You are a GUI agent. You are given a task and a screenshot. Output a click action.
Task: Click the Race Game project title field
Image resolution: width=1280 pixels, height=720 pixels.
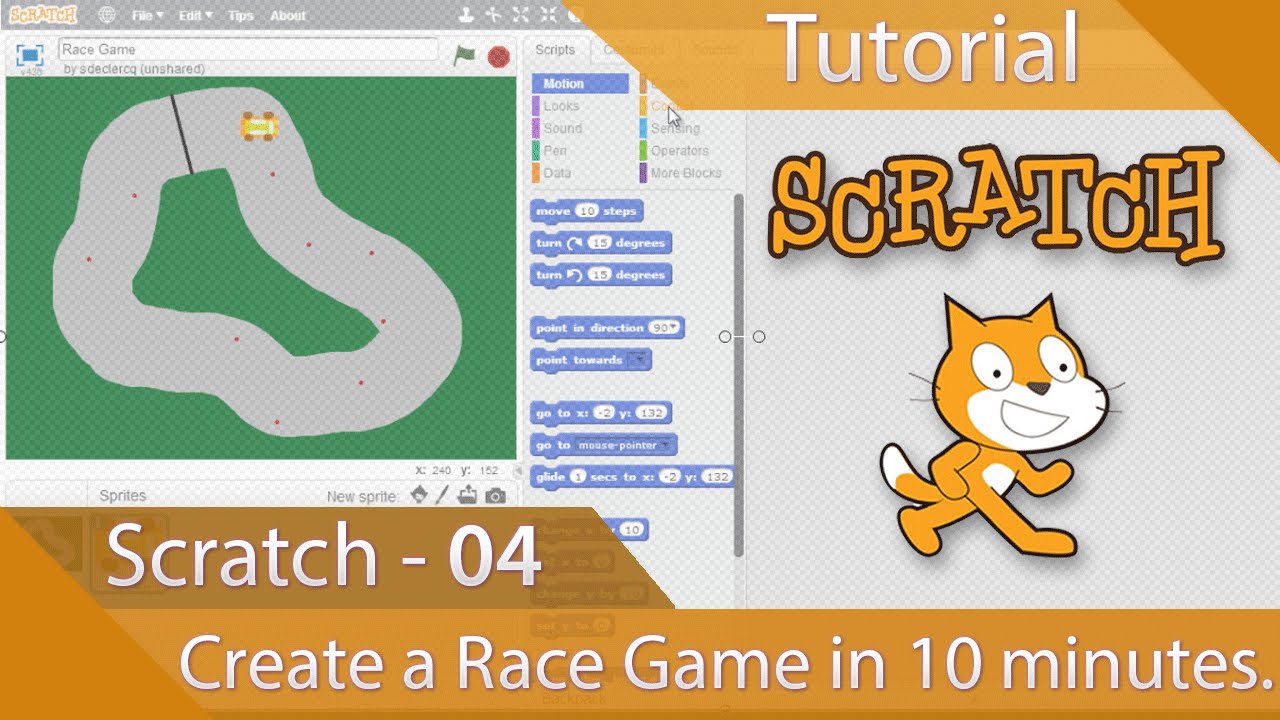tap(248, 49)
